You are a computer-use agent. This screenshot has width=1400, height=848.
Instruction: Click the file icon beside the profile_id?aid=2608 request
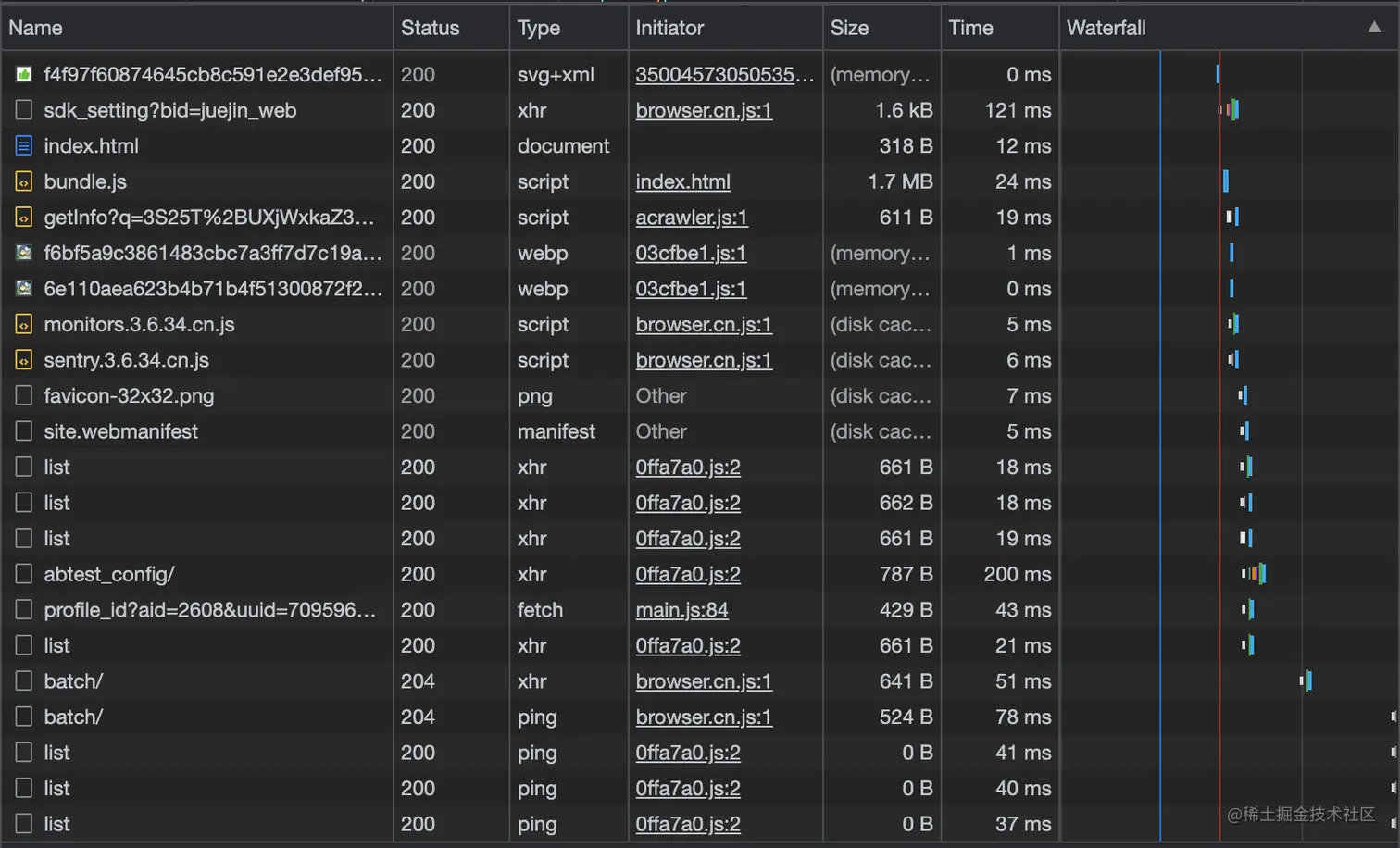point(24,610)
